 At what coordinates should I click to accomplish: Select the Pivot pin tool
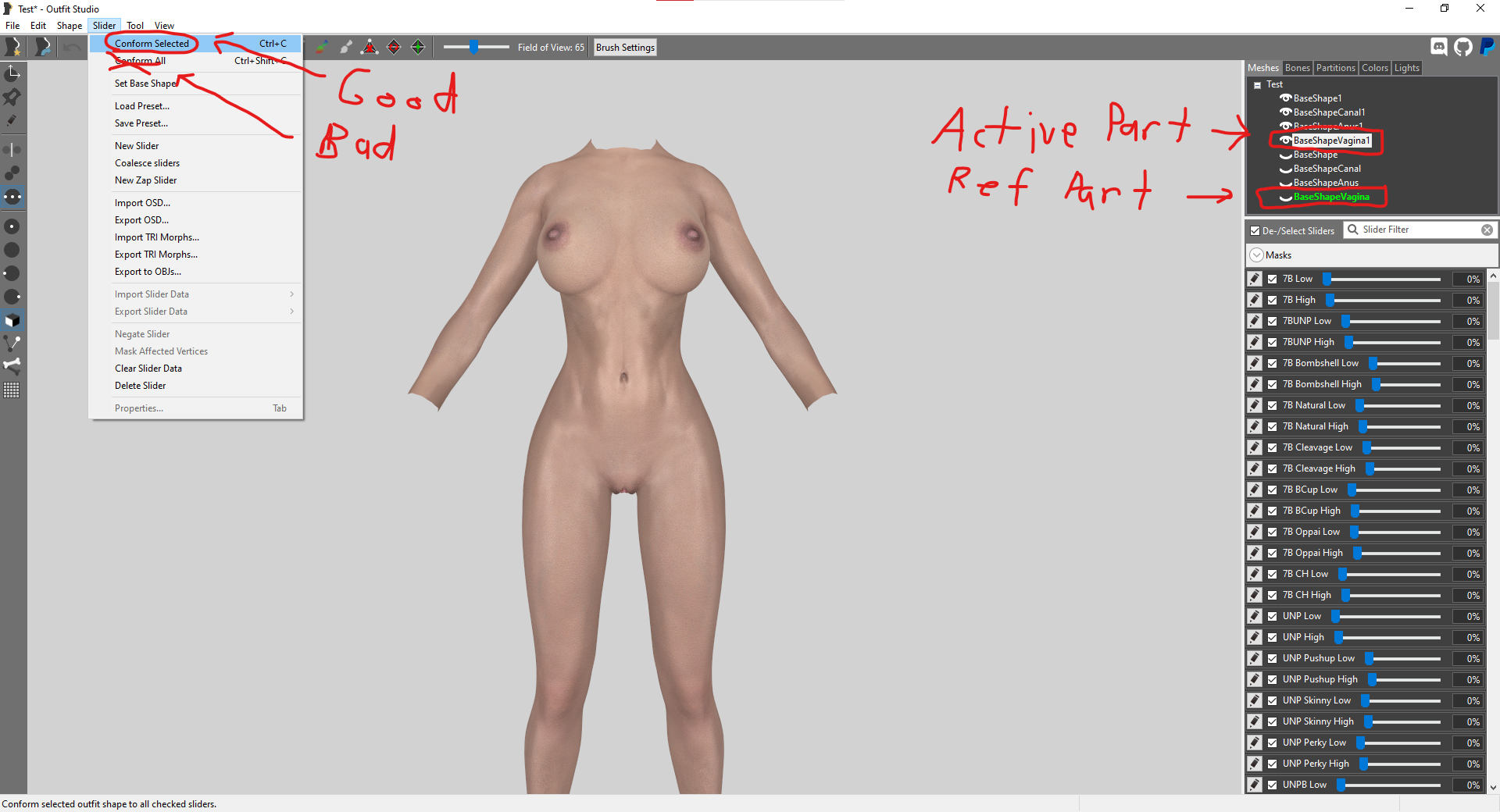click(x=12, y=97)
